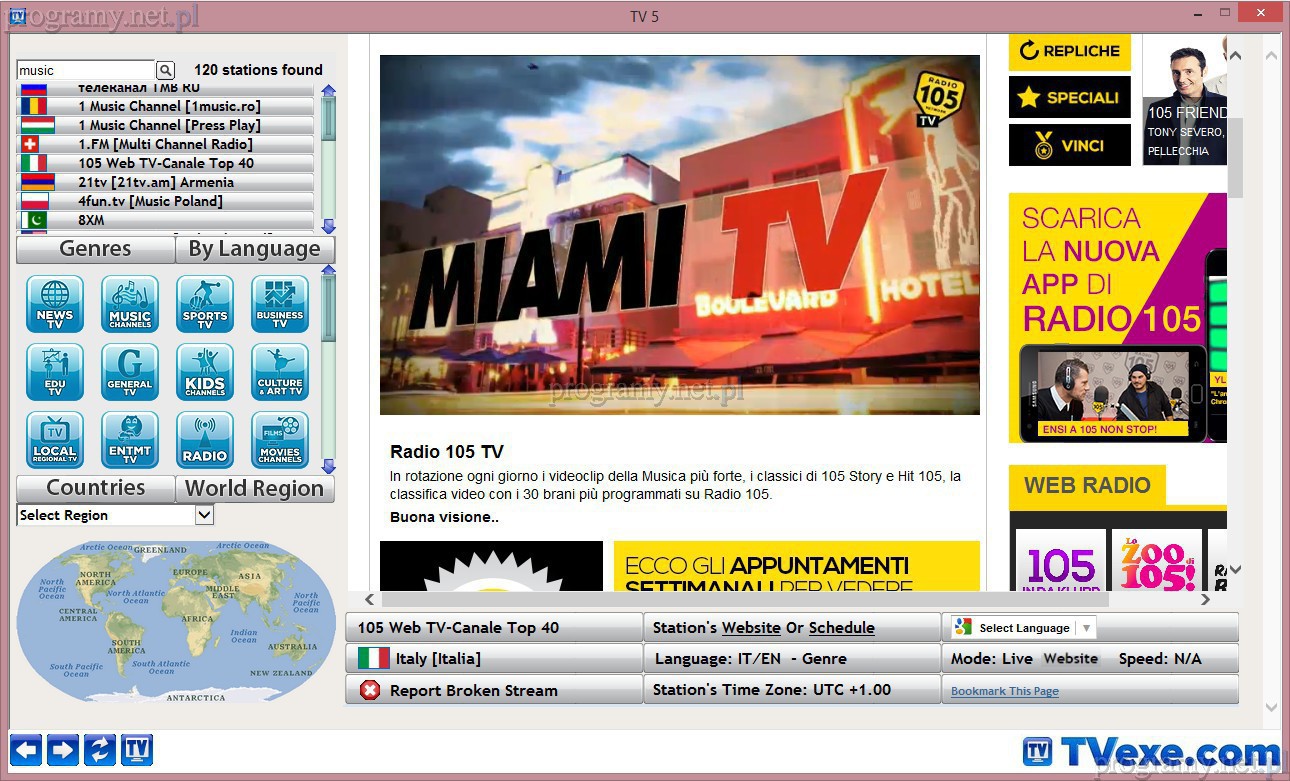Open the News TV genre icon
The width and height of the screenshot is (1290, 781).
pos(55,304)
